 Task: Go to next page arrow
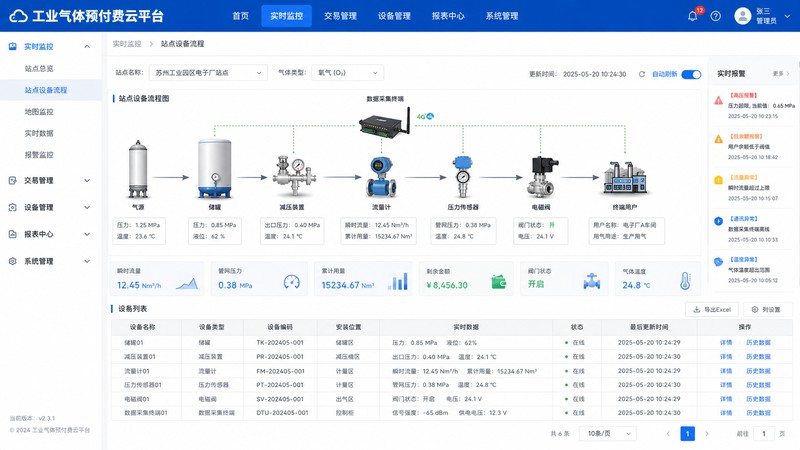707,434
